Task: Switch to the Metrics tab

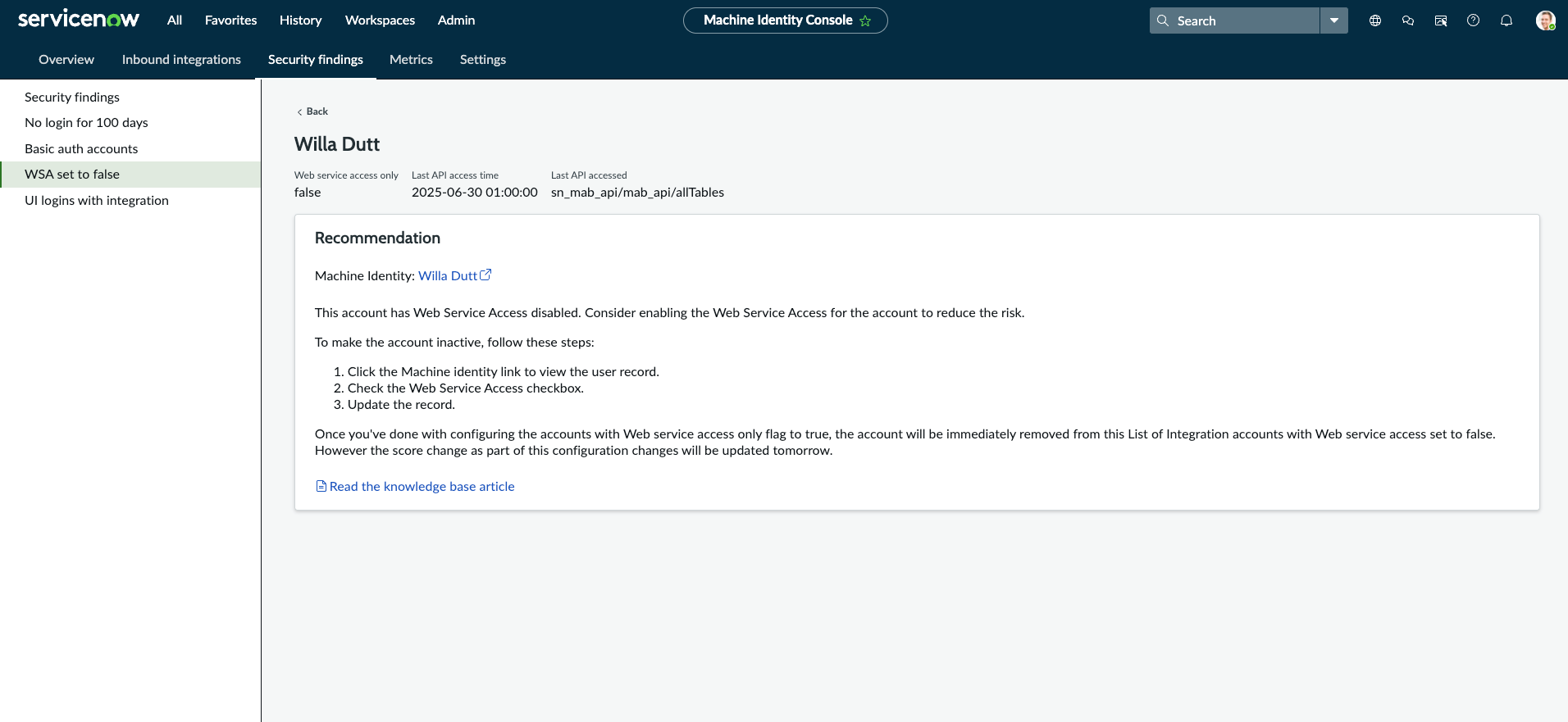Action: (411, 59)
